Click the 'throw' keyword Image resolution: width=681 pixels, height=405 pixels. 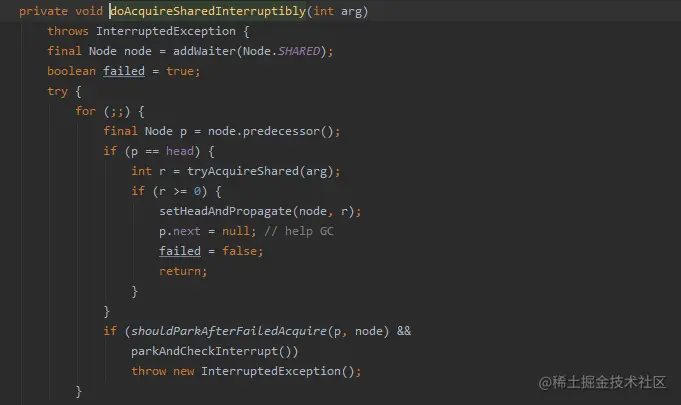click(149, 371)
